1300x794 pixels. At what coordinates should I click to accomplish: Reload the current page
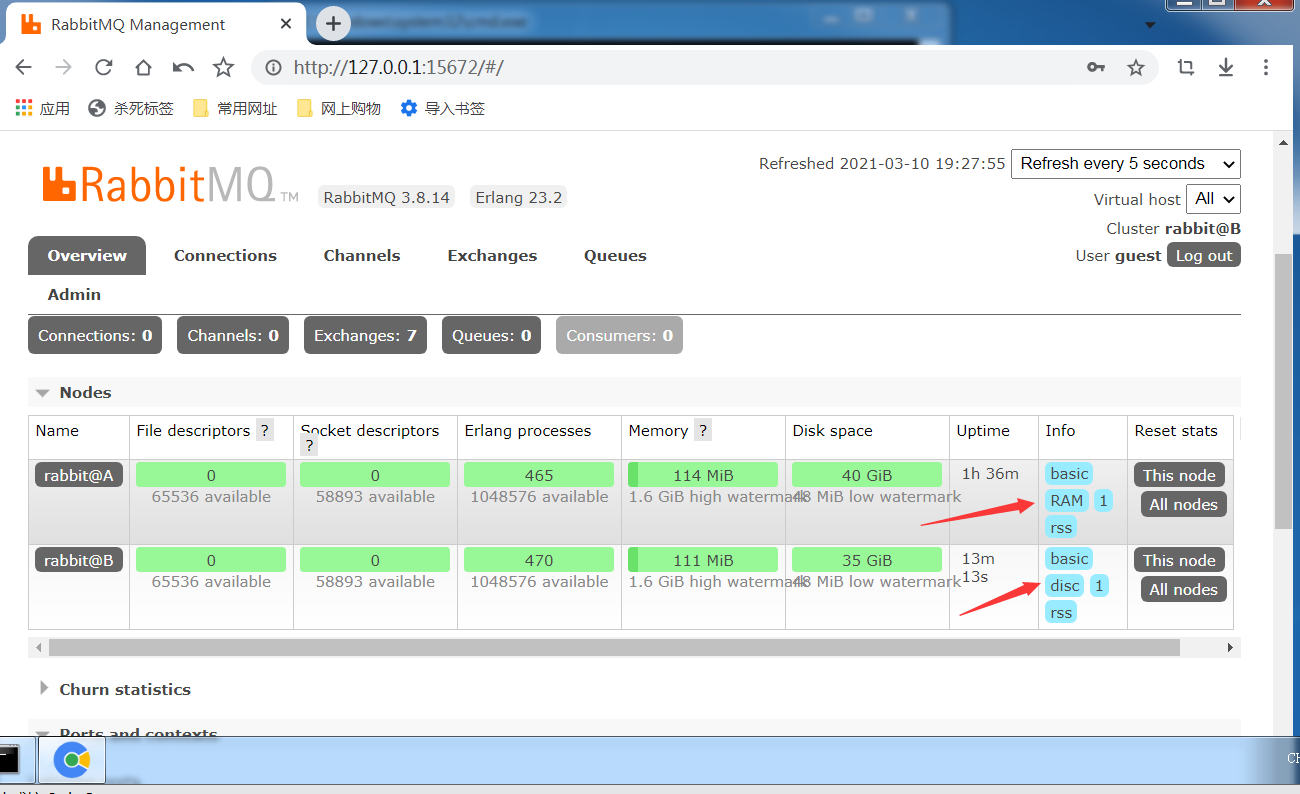(x=103, y=67)
